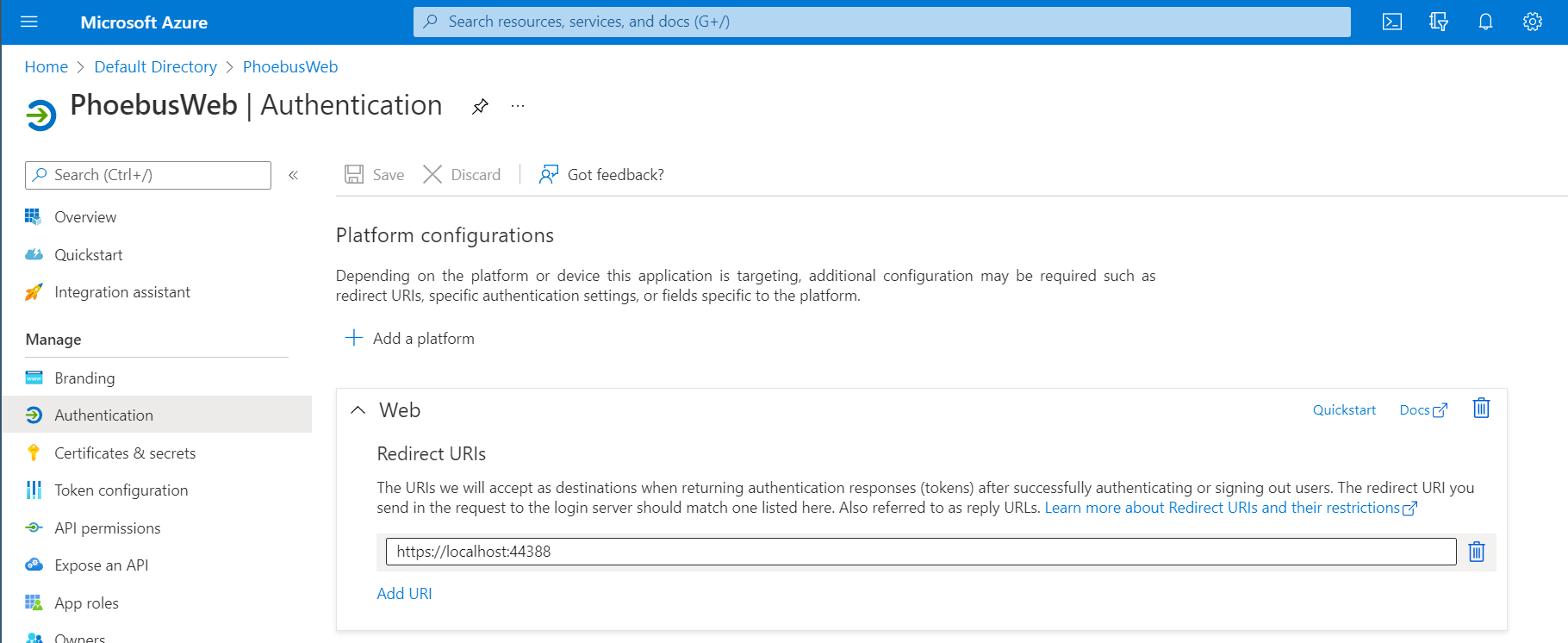This screenshot has width=1568, height=643.
Task: Go to Home in the breadcrumb
Action: (46, 66)
